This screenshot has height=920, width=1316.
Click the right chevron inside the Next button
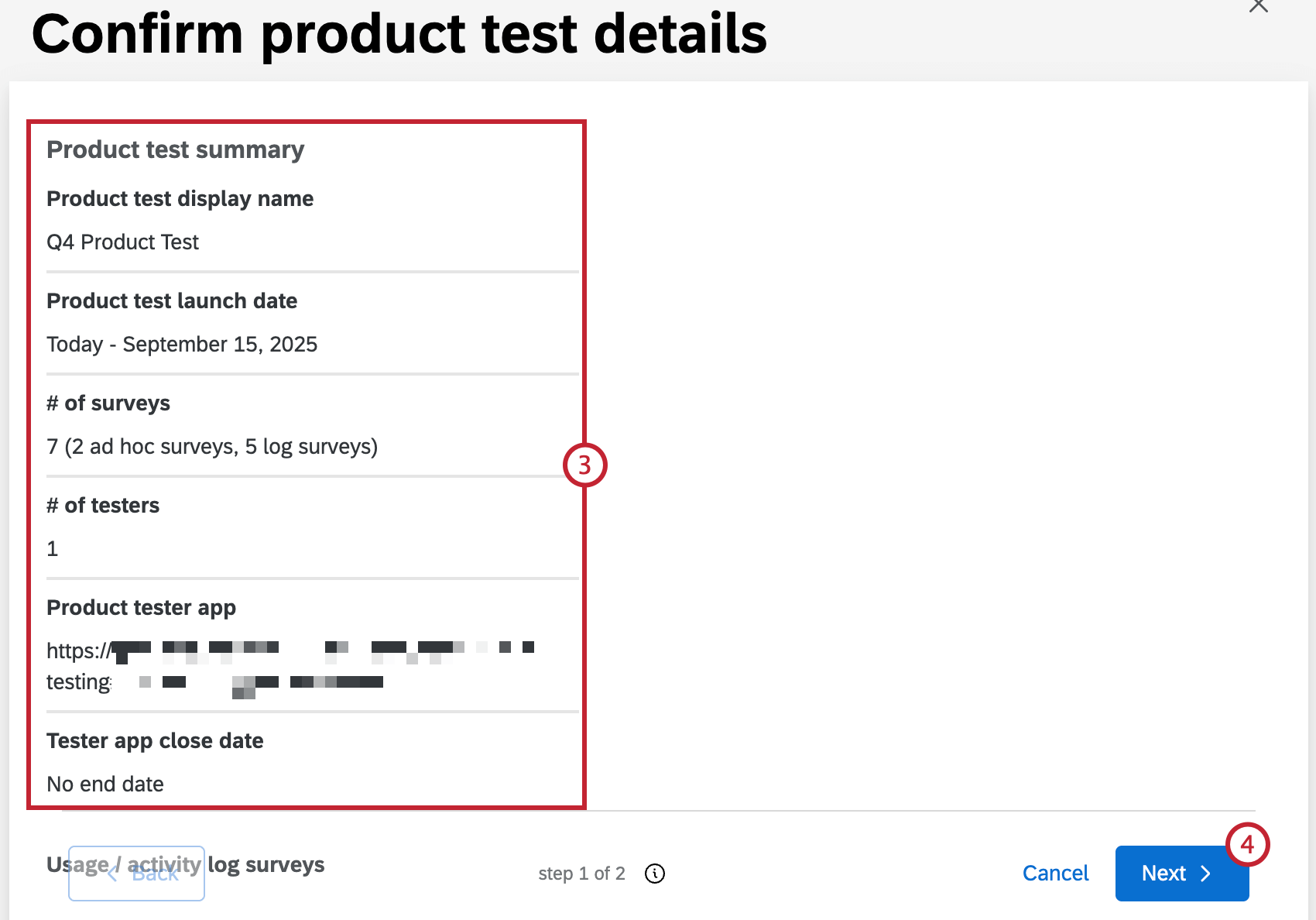click(x=1205, y=873)
